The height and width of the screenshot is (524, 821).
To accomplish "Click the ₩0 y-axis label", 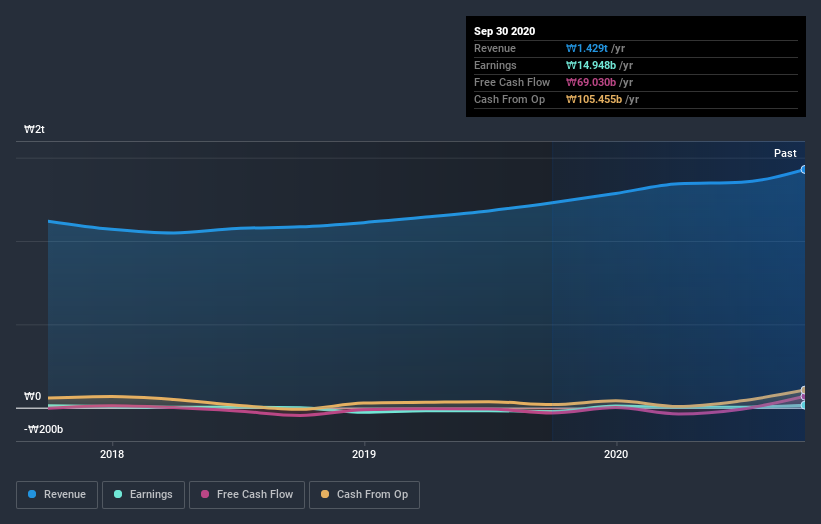I will (32, 396).
